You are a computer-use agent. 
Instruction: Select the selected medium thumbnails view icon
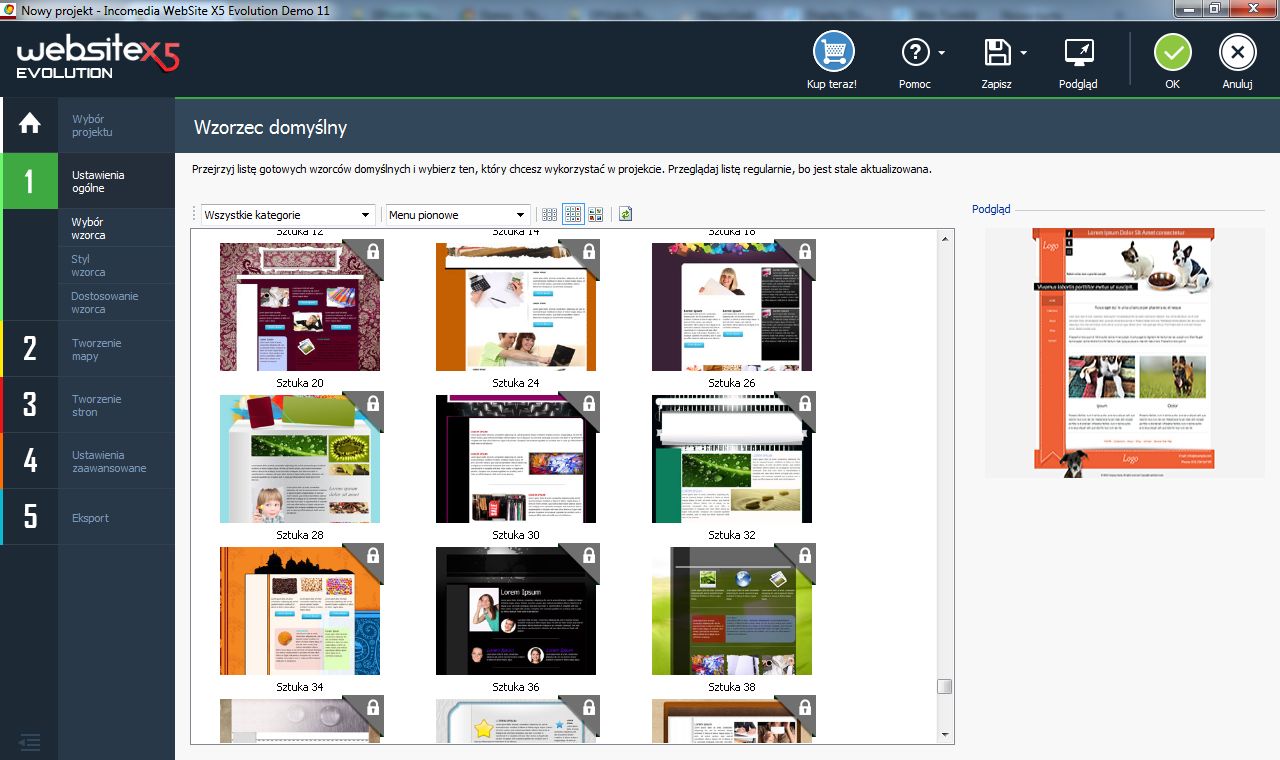(x=573, y=214)
